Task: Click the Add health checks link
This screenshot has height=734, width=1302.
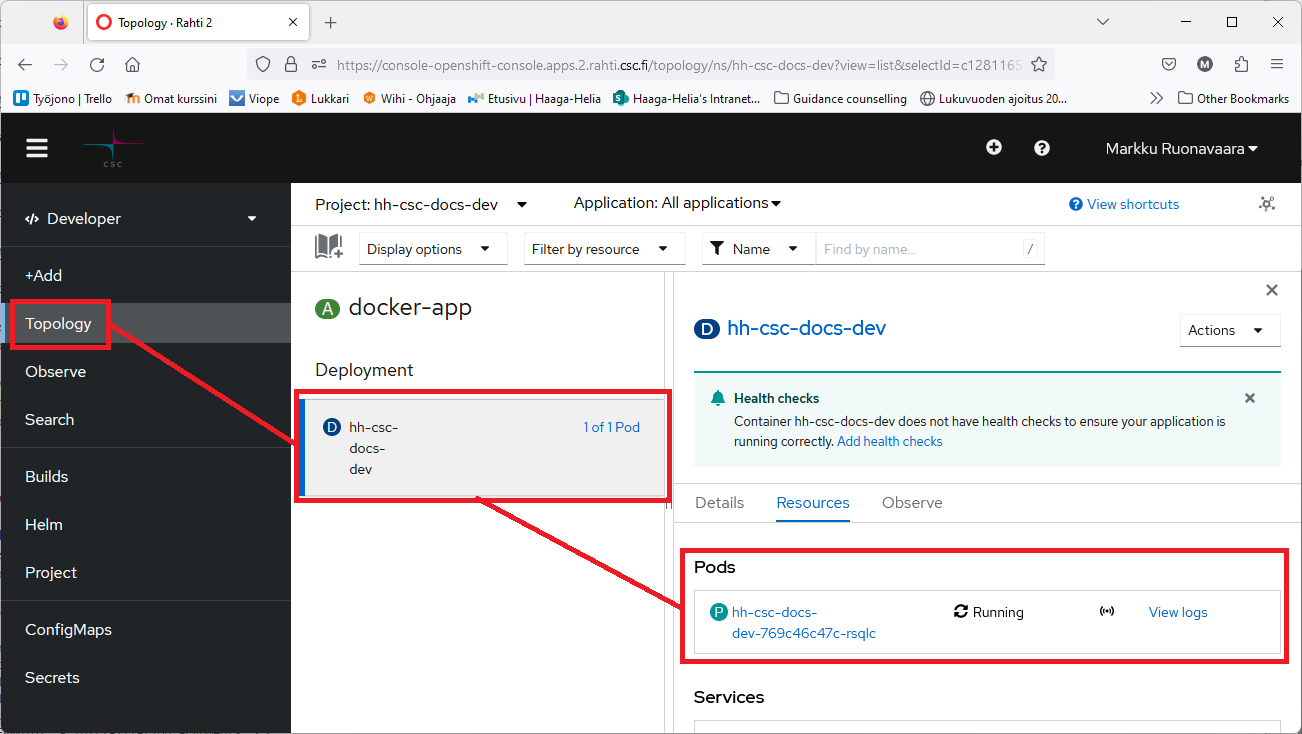Action: click(x=889, y=441)
